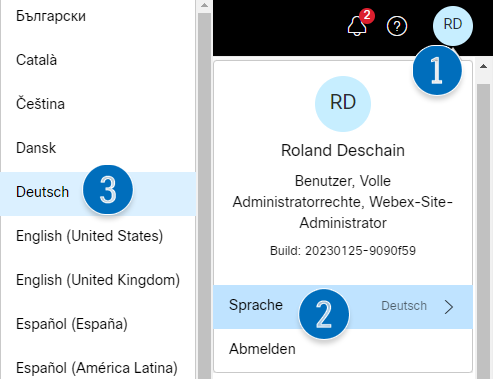Click the language list scrollbar up arrow

(204, 5)
